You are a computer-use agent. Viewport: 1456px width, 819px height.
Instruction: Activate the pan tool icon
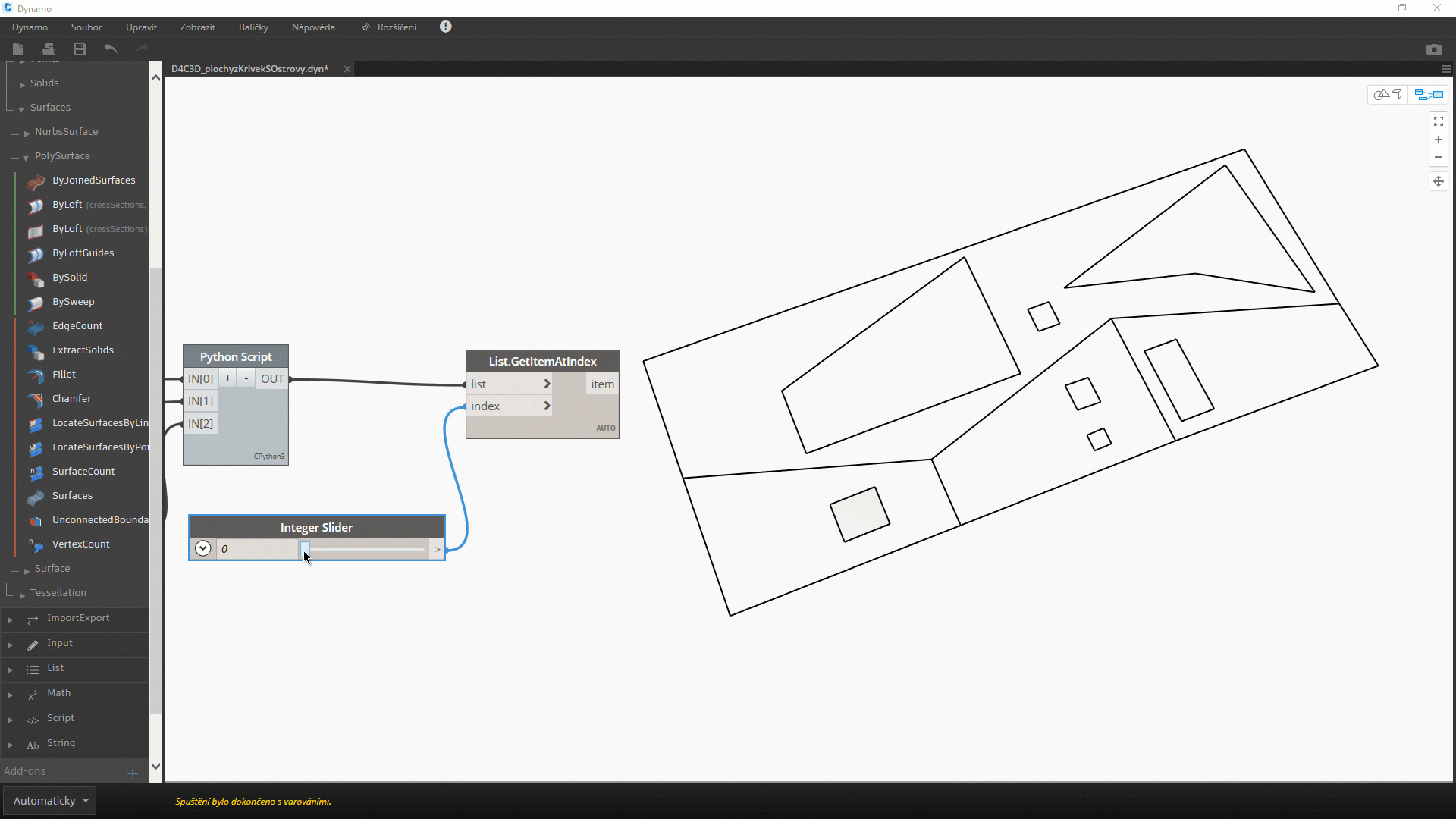coord(1439,181)
